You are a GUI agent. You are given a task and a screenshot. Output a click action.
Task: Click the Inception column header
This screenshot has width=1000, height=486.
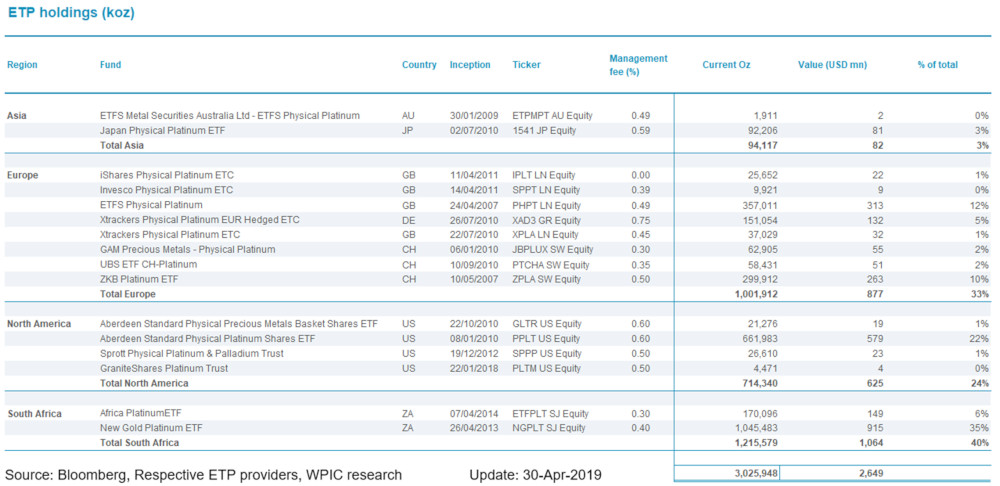470,65
